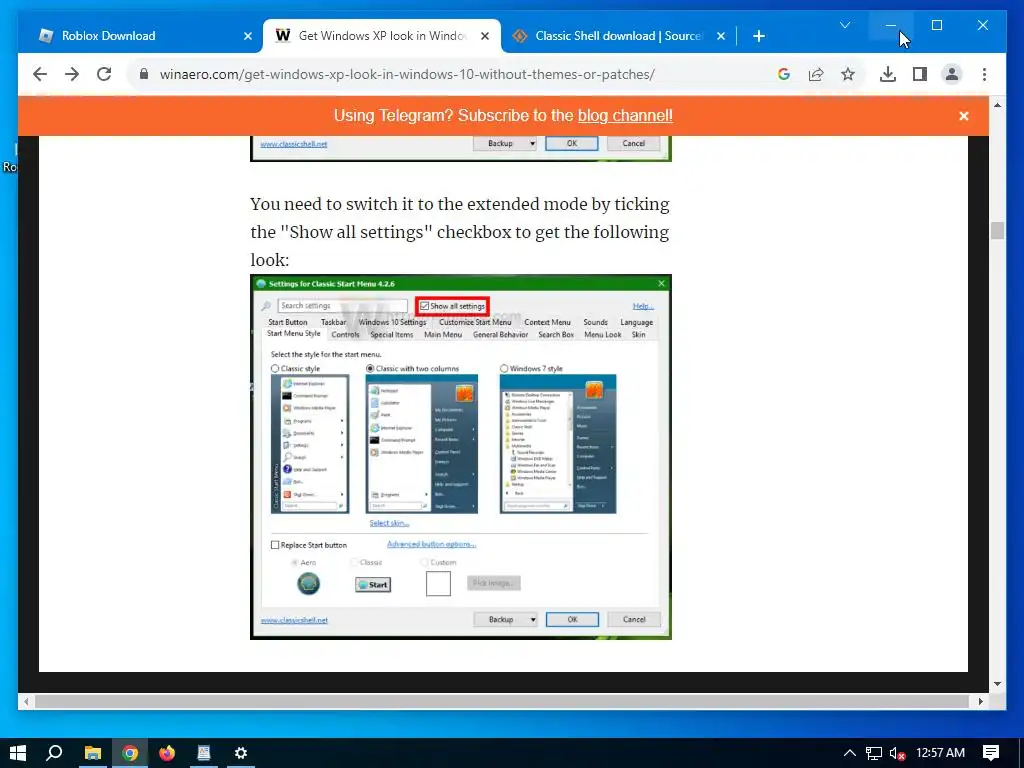Image resolution: width=1024 pixels, height=768 pixels.
Task: Show hidden system tray icons
Action: click(x=850, y=753)
